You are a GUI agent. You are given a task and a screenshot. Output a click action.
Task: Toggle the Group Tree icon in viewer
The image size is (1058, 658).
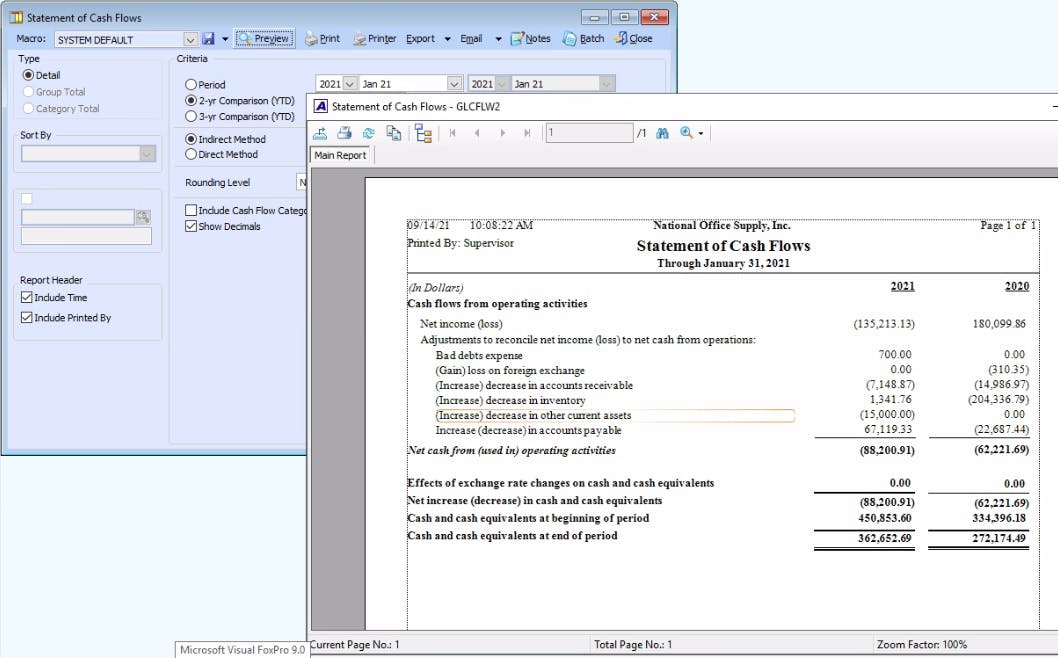click(x=423, y=134)
